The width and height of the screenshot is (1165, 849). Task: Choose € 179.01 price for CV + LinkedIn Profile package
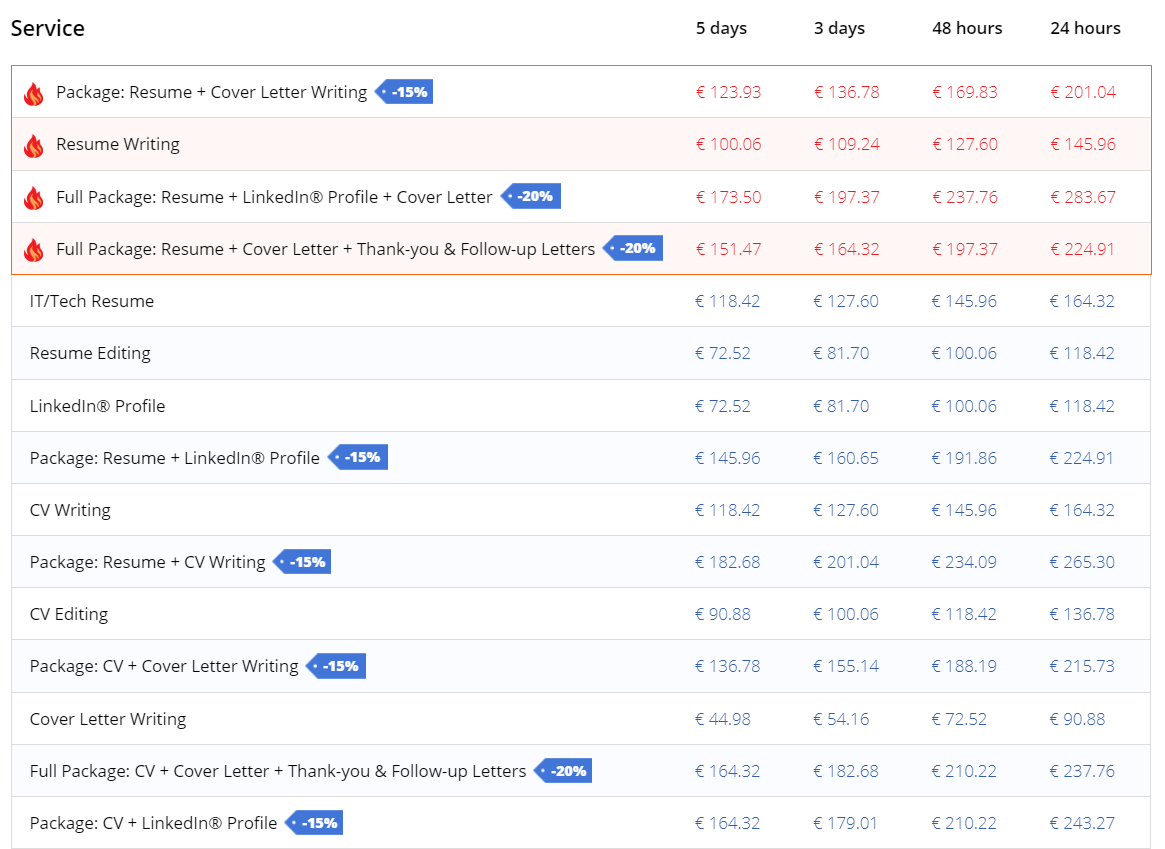click(x=845, y=823)
